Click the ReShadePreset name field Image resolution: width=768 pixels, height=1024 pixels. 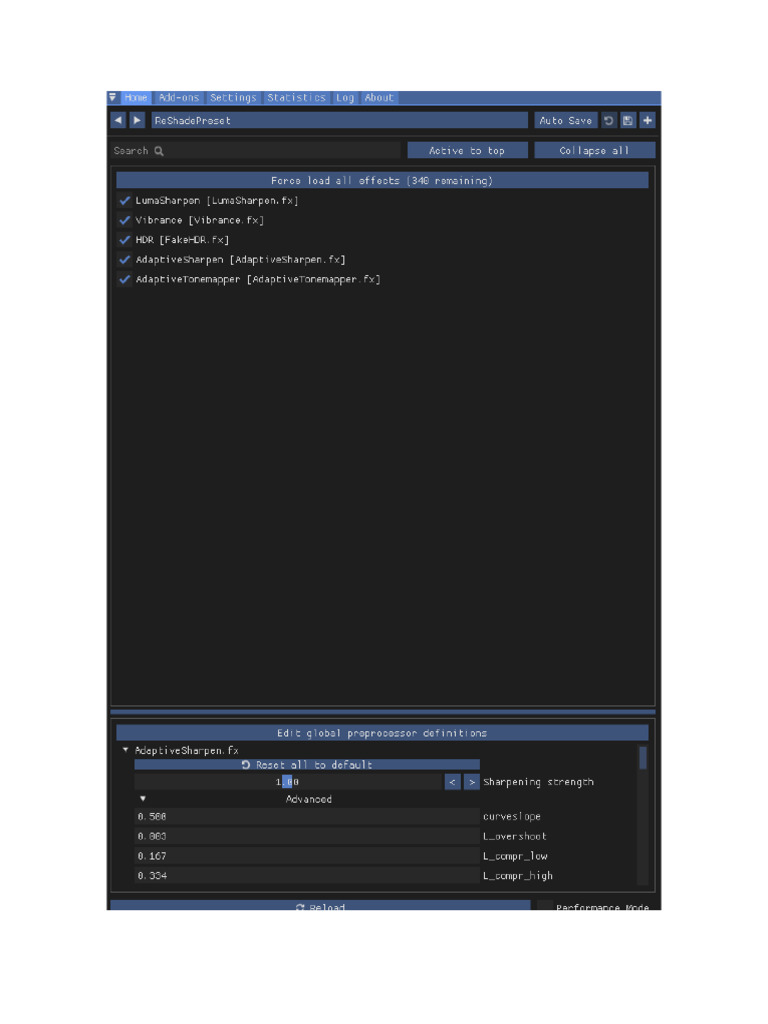[x=339, y=120]
